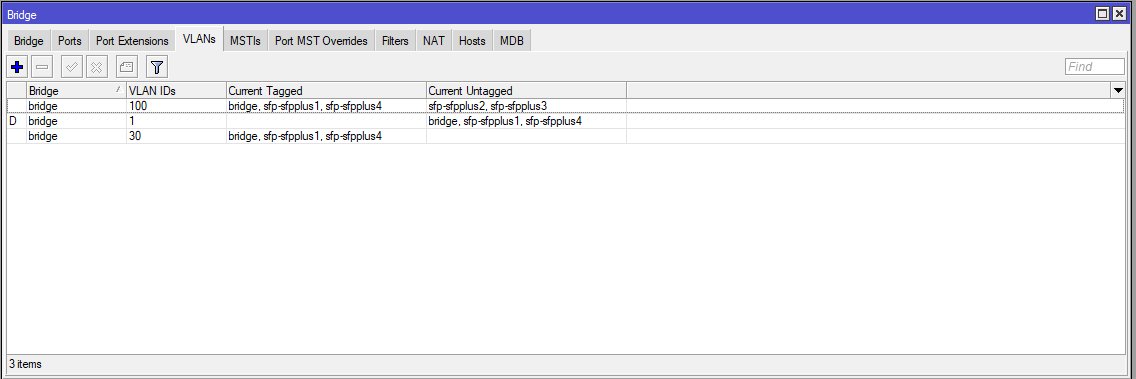Click tagged ports cell in VLAN 100 row
Image resolution: width=1136 pixels, height=379 pixels.
[326, 106]
